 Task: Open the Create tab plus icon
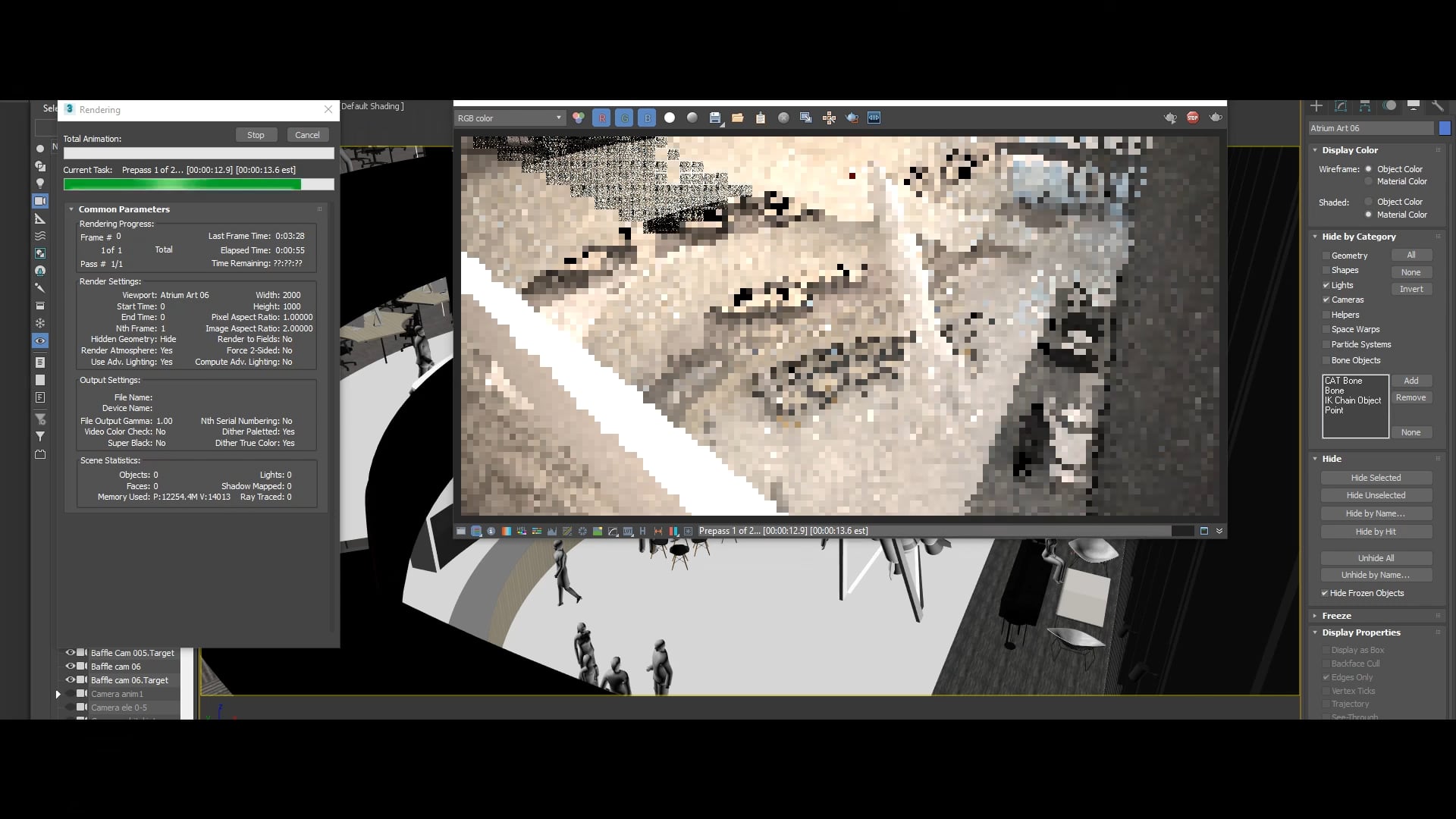[x=1316, y=106]
